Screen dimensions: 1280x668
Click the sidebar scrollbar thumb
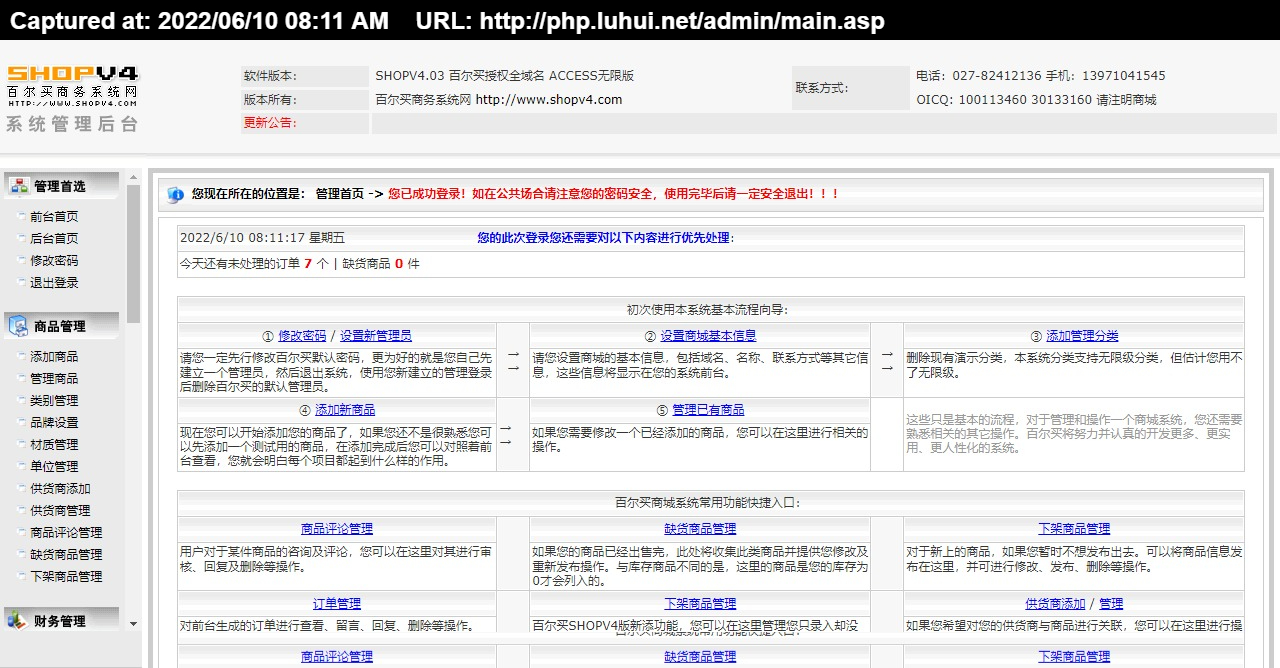pos(134,254)
